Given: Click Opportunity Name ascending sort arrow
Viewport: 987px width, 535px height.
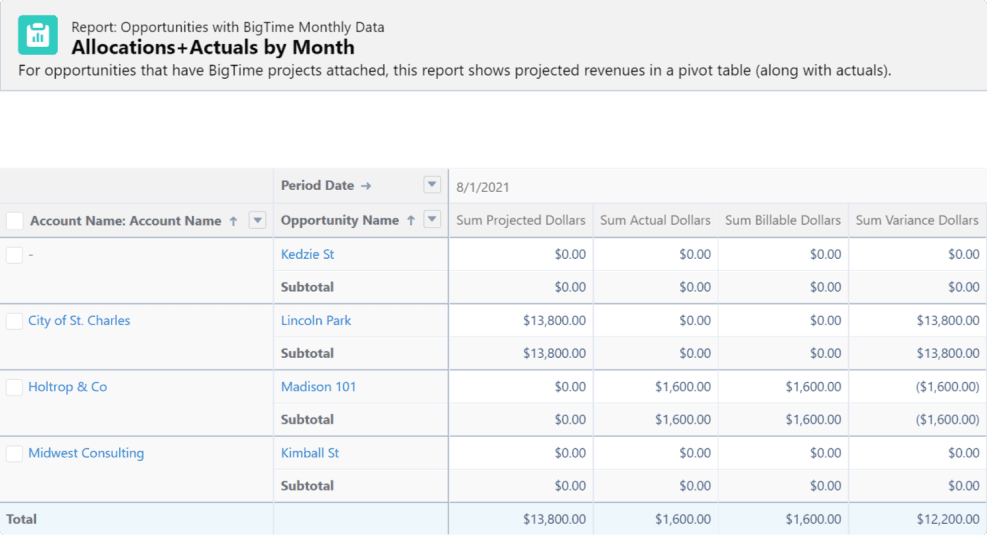Looking at the screenshot, I should [x=411, y=220].
